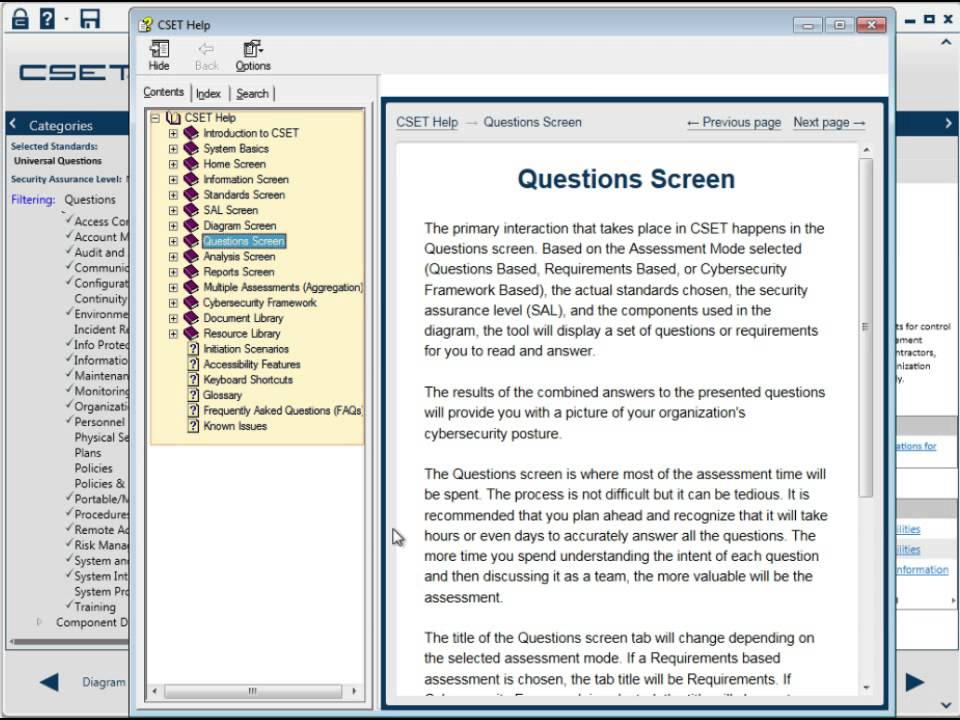
Task: Expand the Resource Library tree node
Action: [173, 334]
